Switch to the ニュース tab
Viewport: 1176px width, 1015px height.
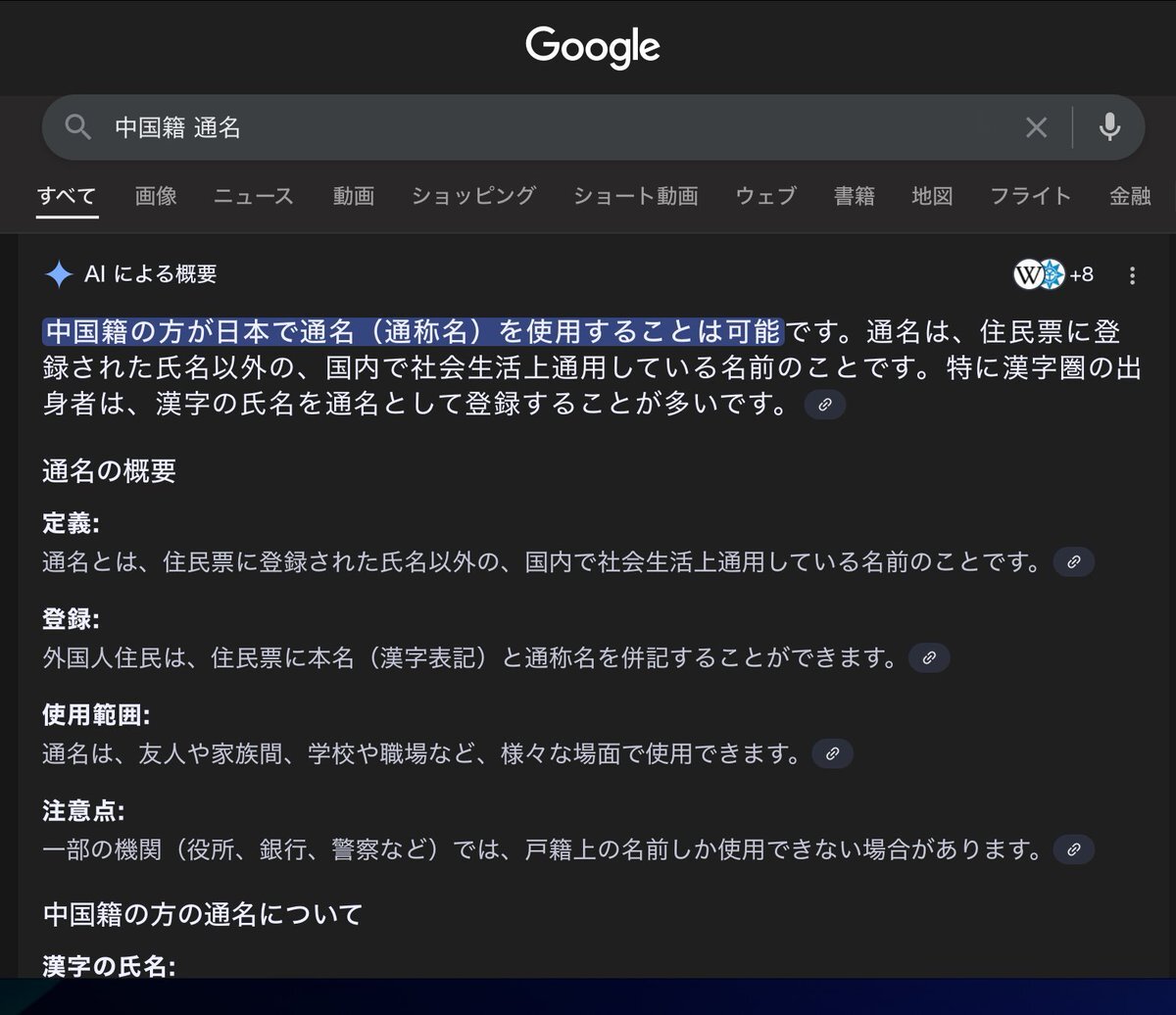[x=254, y=196]
